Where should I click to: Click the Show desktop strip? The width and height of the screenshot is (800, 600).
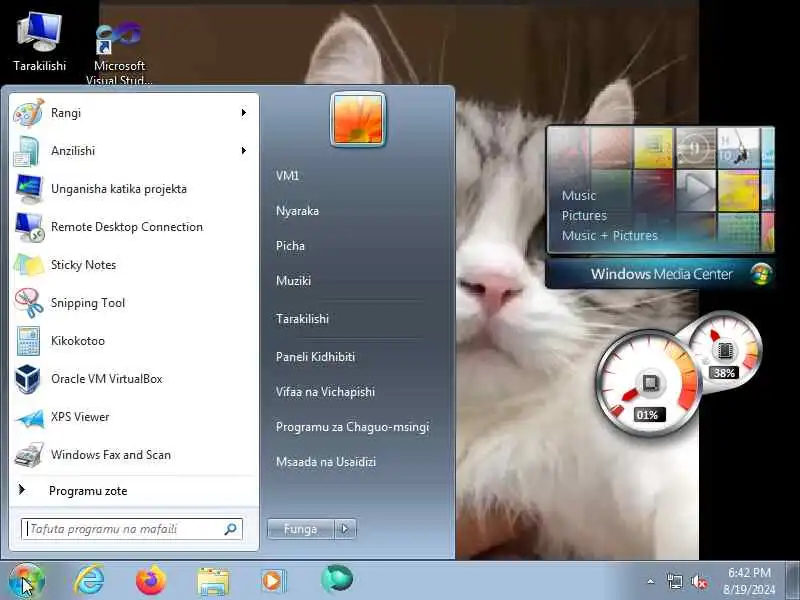[x=793, y=581]
